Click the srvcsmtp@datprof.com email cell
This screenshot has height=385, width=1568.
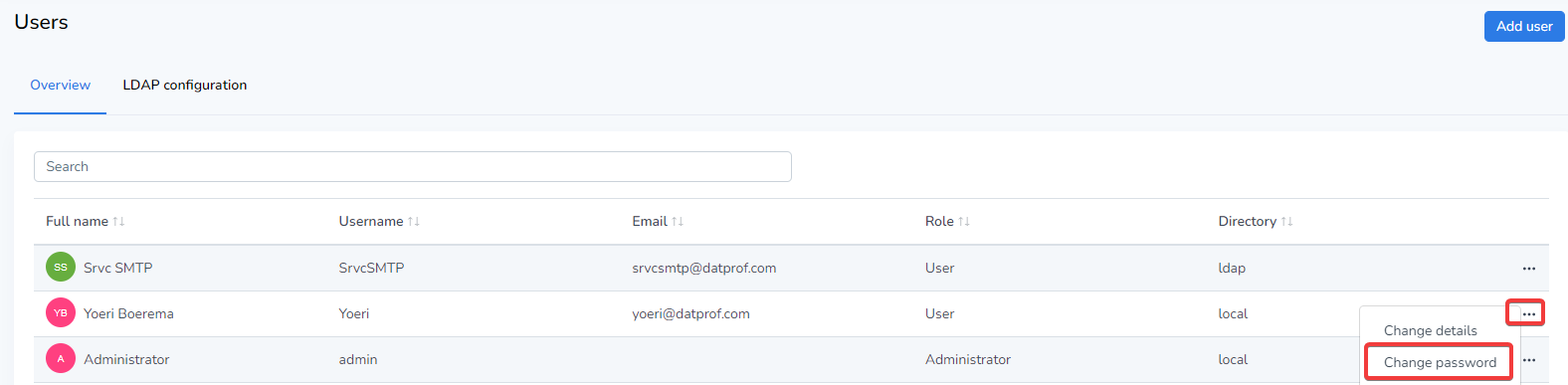[703, 269]
